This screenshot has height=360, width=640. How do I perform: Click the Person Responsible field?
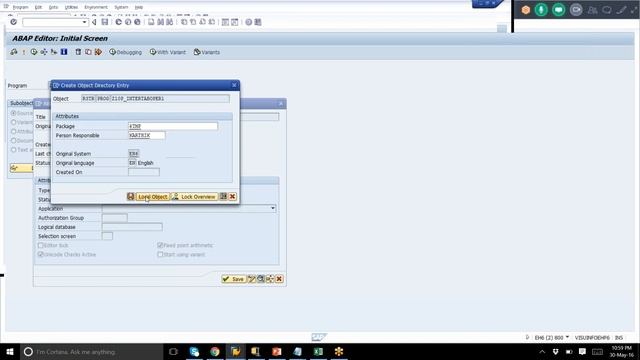pyautogui.click(x=147, y=136)
